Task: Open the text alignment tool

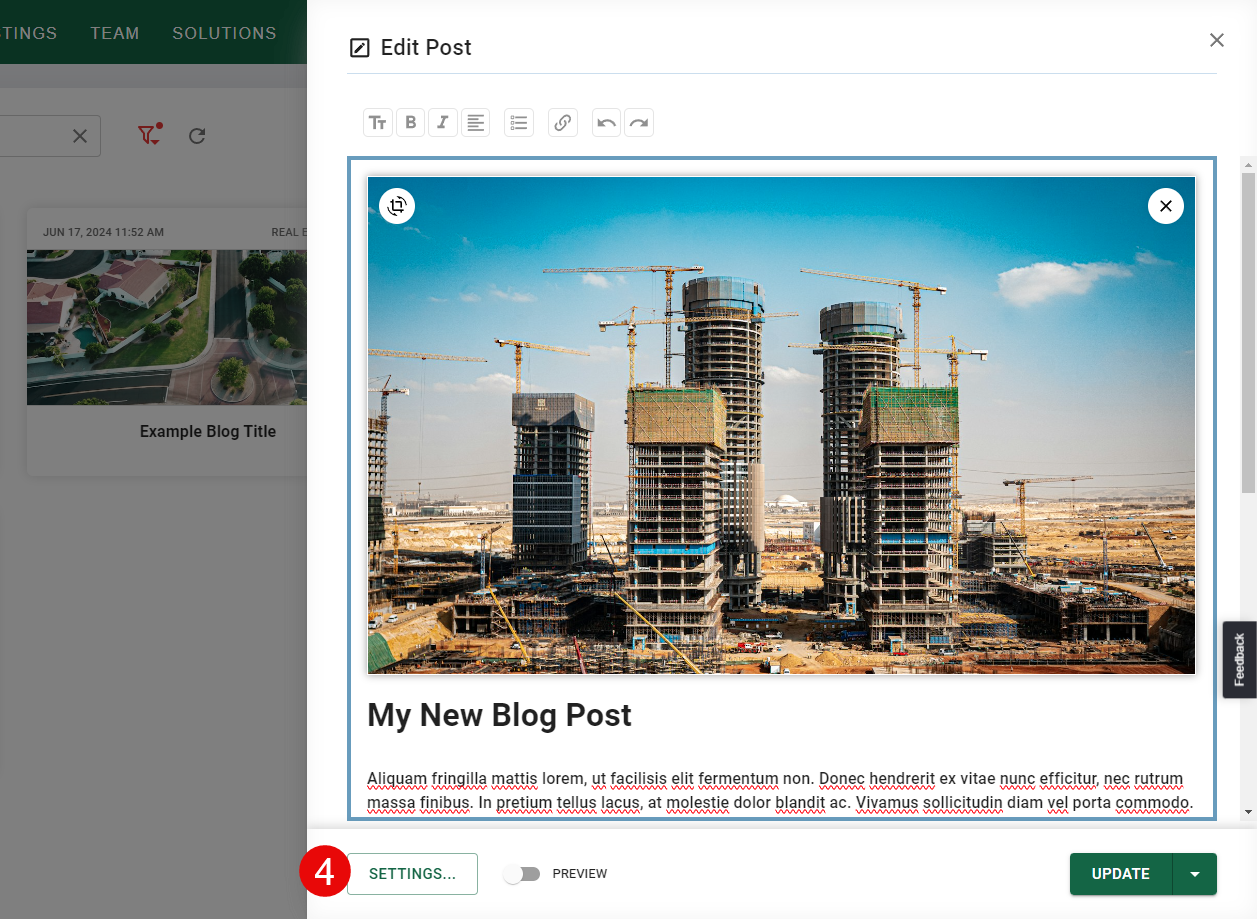Action: (476, 123)
